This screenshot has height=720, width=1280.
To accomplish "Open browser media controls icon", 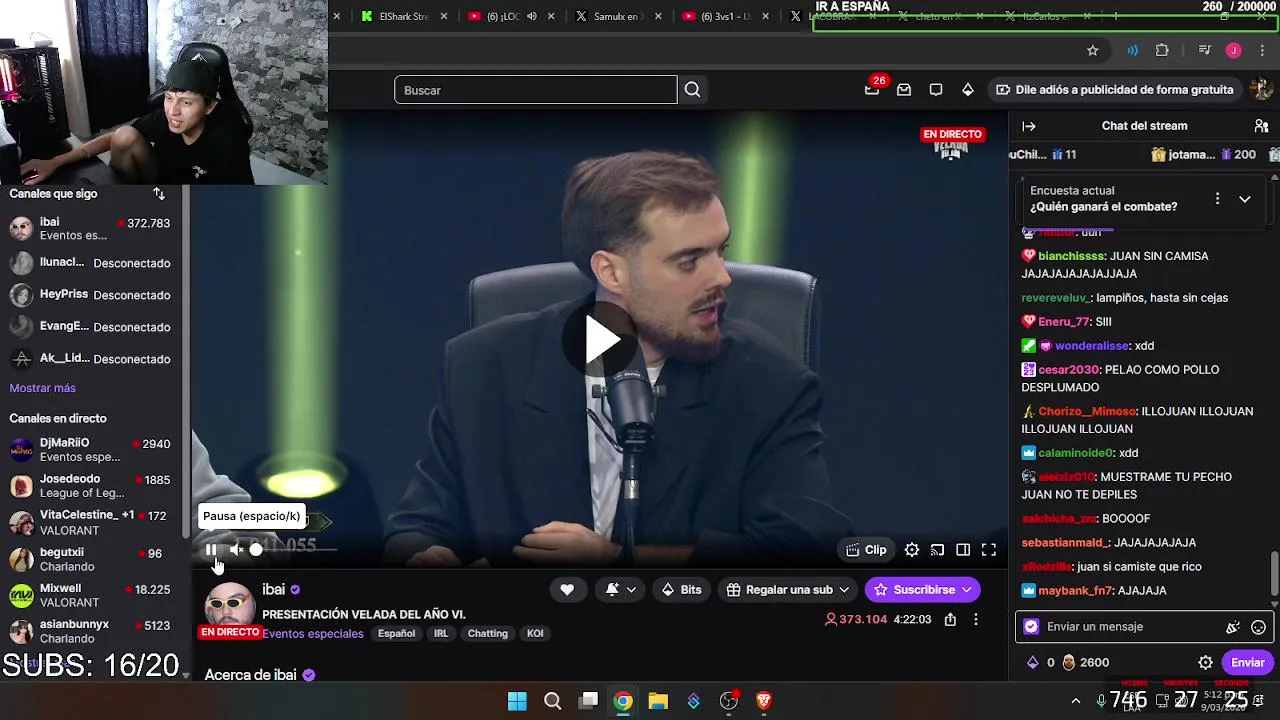I will [x=1205, y=50].
